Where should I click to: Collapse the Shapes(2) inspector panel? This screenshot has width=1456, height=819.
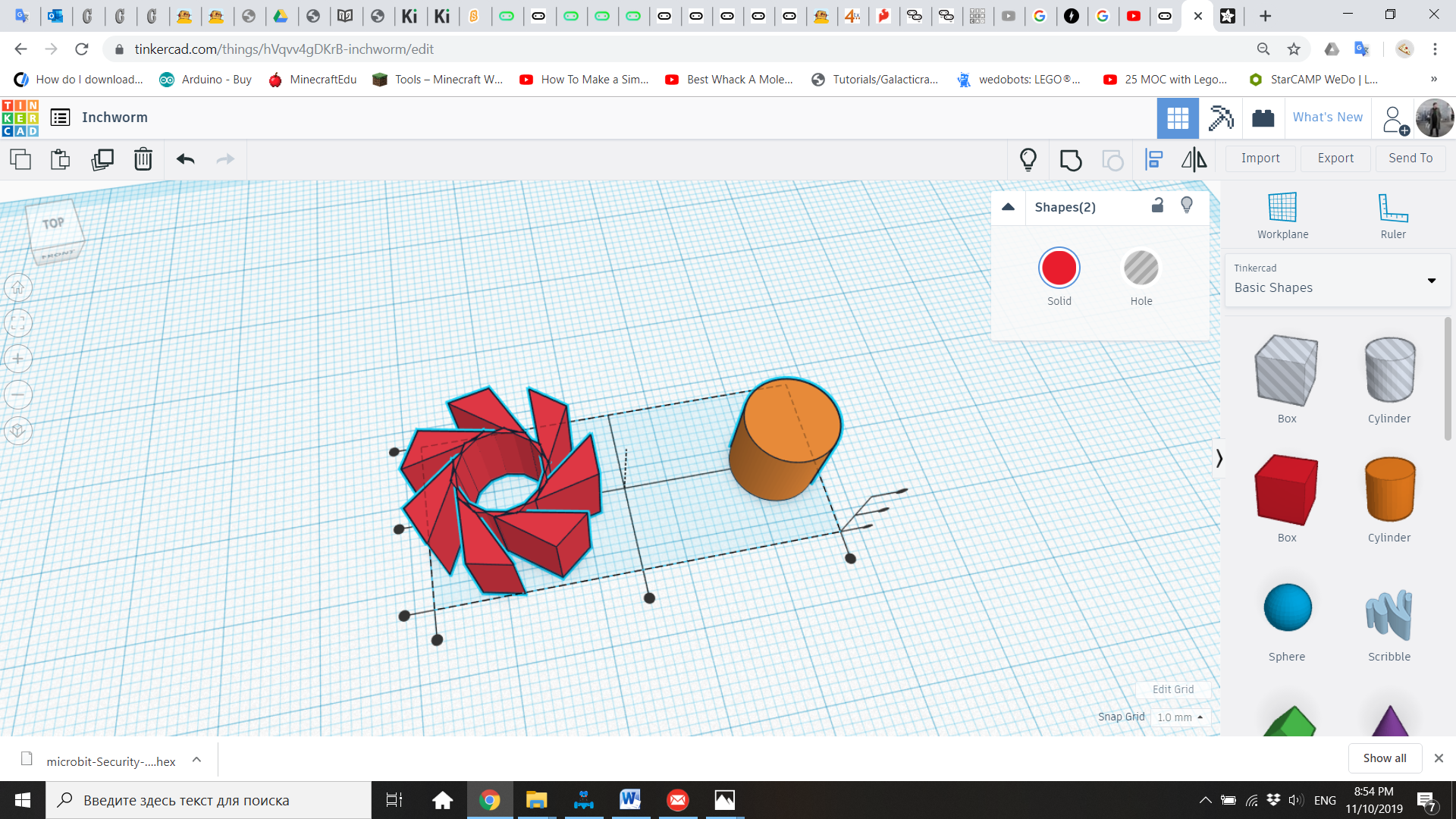[x=1009, y=206]
